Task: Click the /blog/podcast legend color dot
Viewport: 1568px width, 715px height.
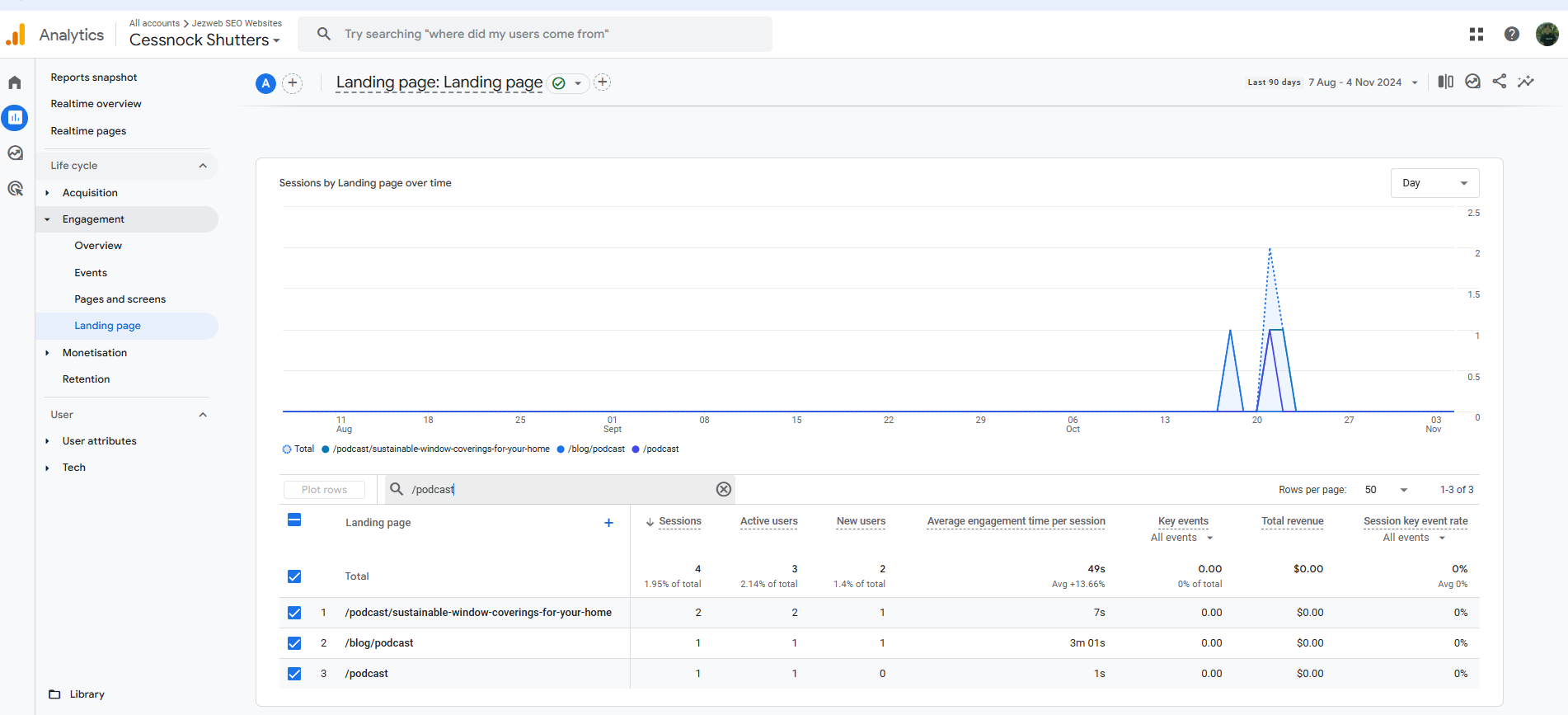Action: 561,449
